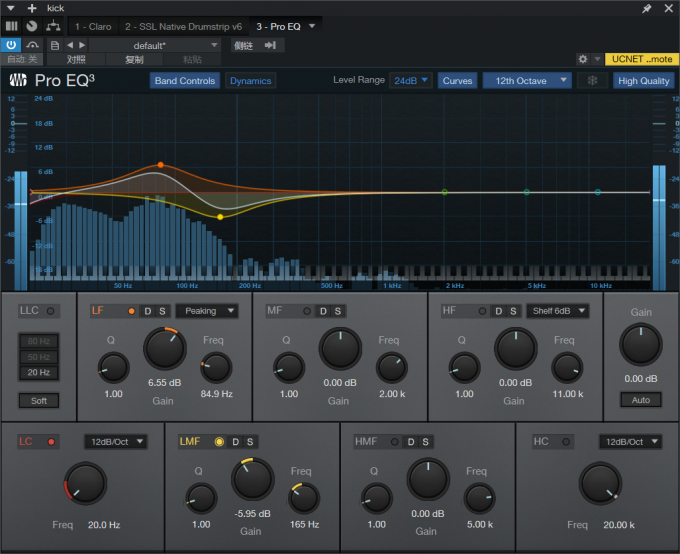Go to next preset arrow

(x=82, y=45)
